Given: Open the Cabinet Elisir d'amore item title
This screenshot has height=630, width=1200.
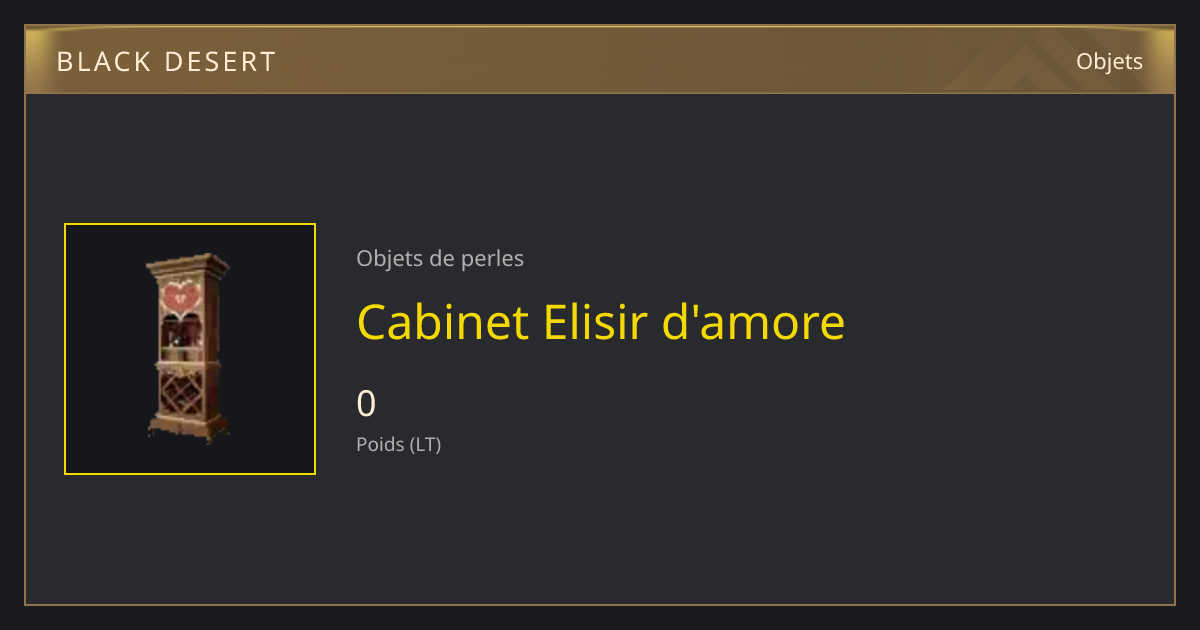Looking at the screenshot, I should pos(601,322).
